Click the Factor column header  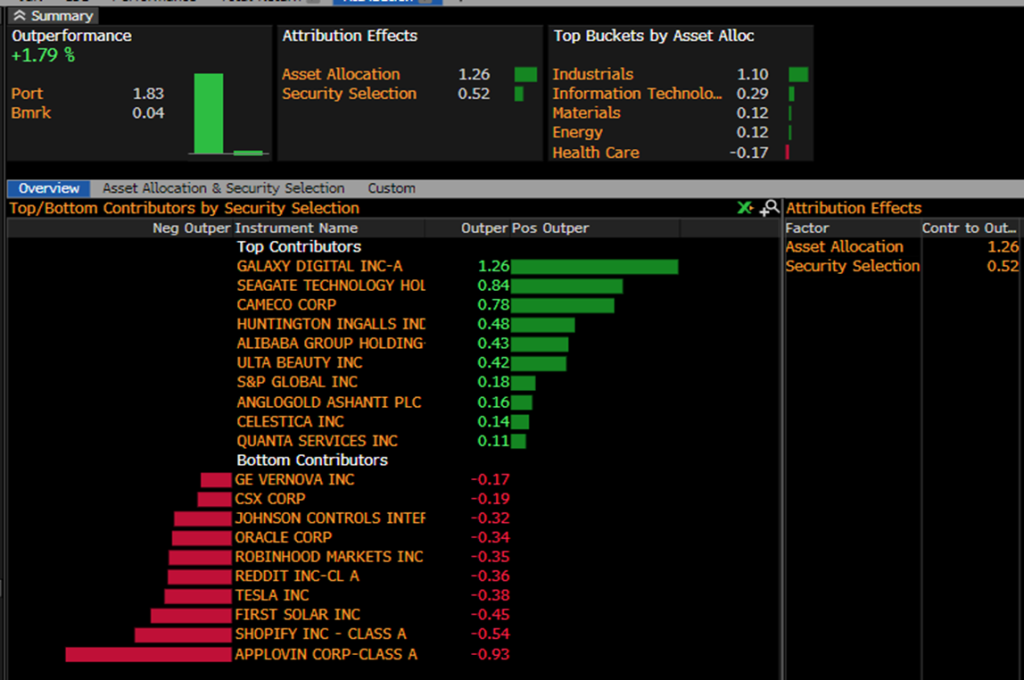coord(807,228)
